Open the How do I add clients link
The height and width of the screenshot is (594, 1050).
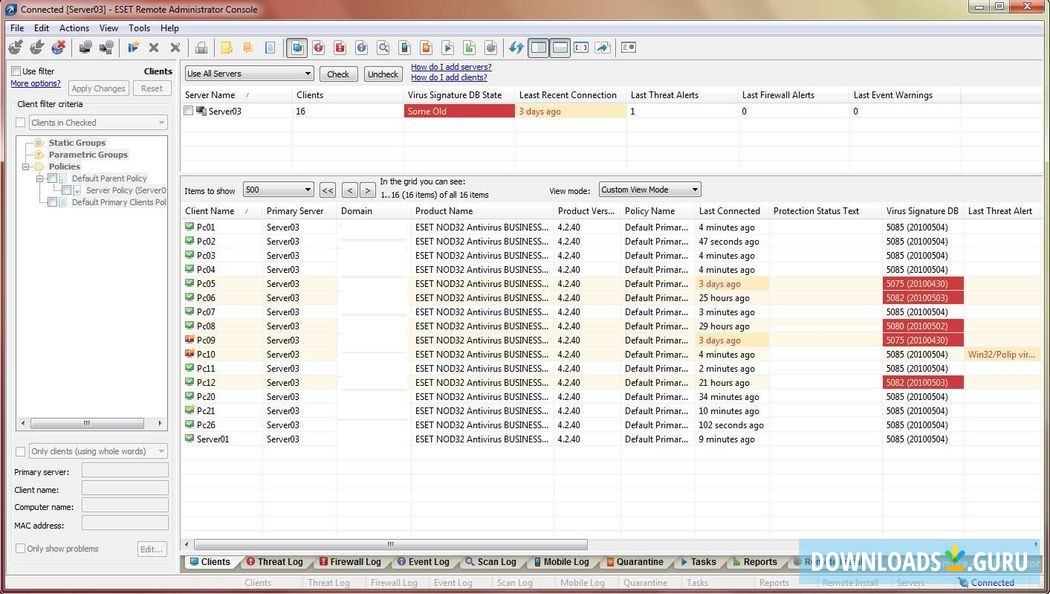[x=449, y=77]
